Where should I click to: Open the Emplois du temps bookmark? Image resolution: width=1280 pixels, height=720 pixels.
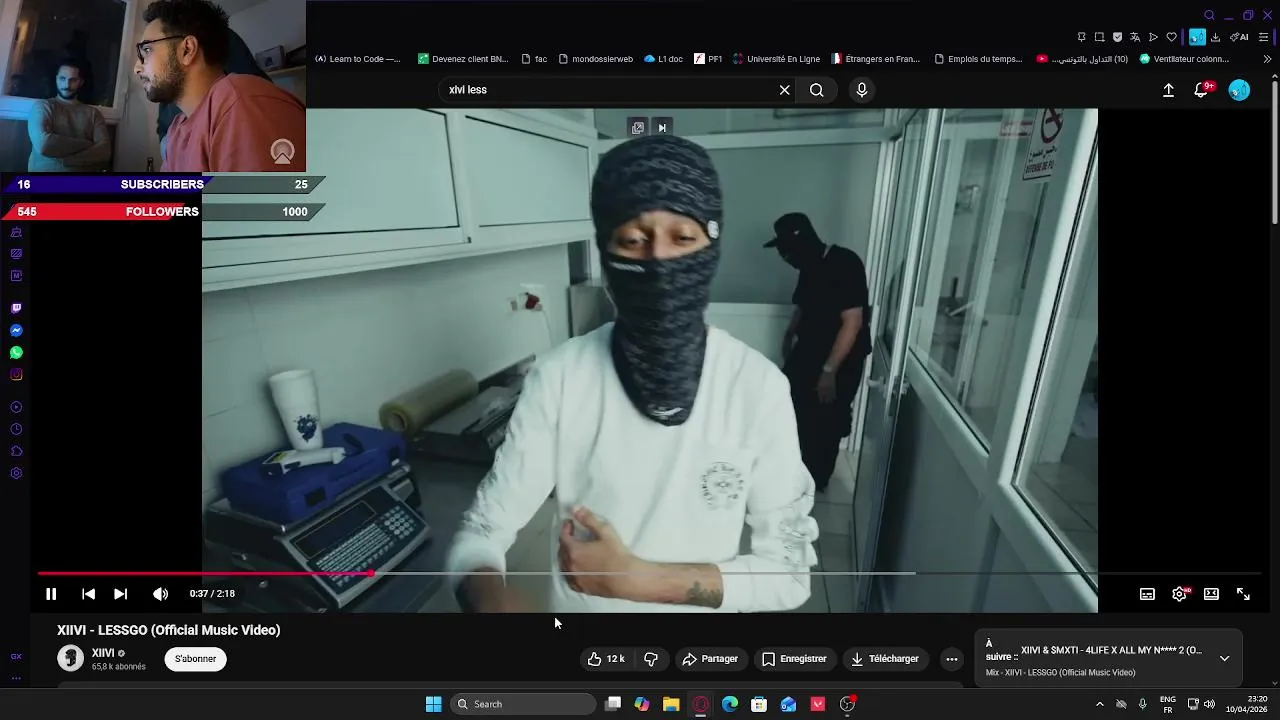pyautogui.click(x=978, y=59)
